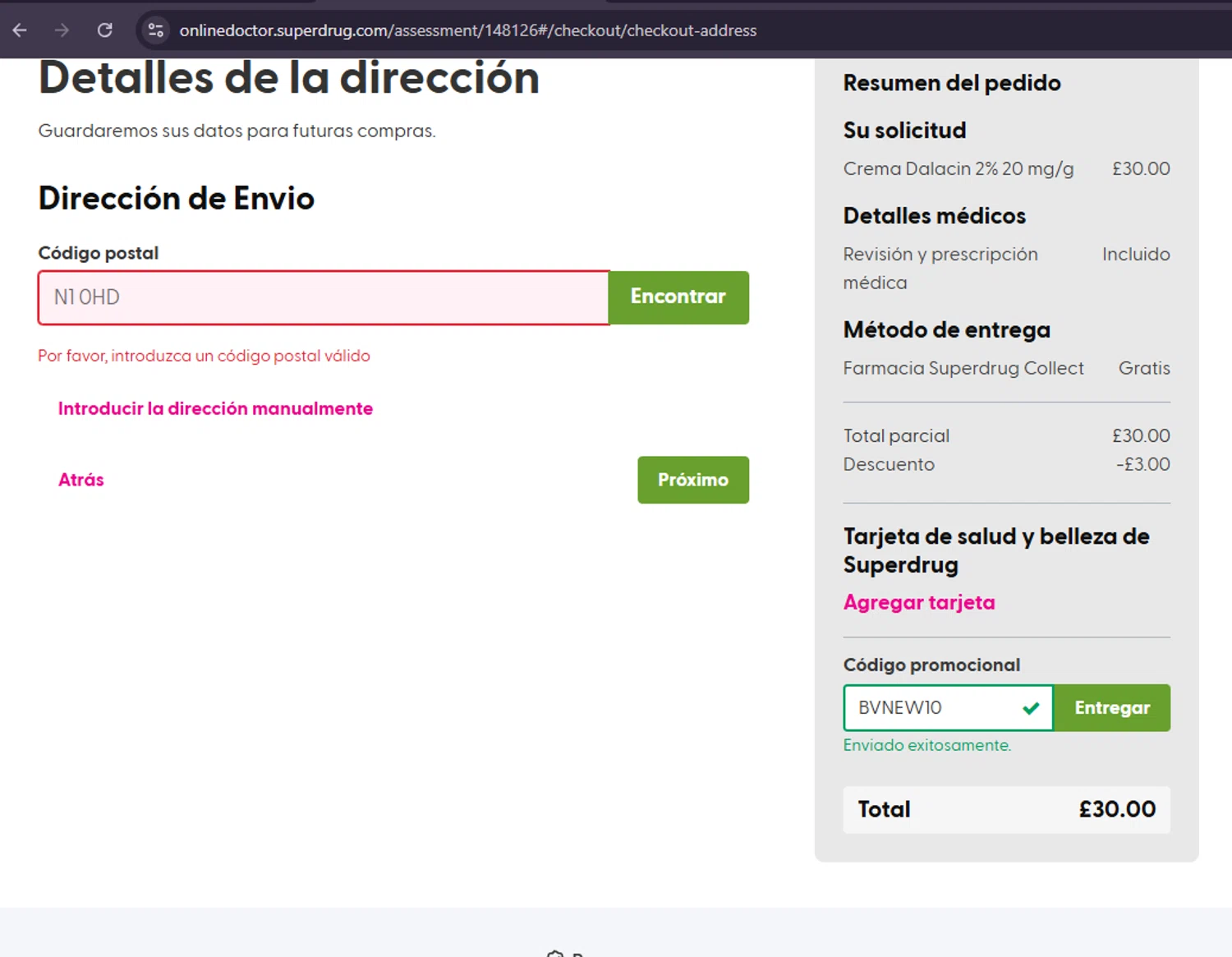Click the browser forward arrow
1232x957 pixels.
(62, 30)
